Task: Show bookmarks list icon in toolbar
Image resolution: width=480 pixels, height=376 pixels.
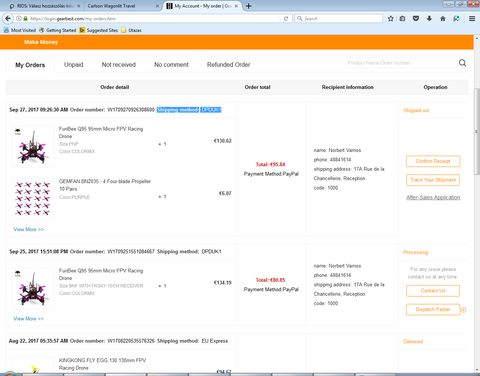Action: point(403,19)
